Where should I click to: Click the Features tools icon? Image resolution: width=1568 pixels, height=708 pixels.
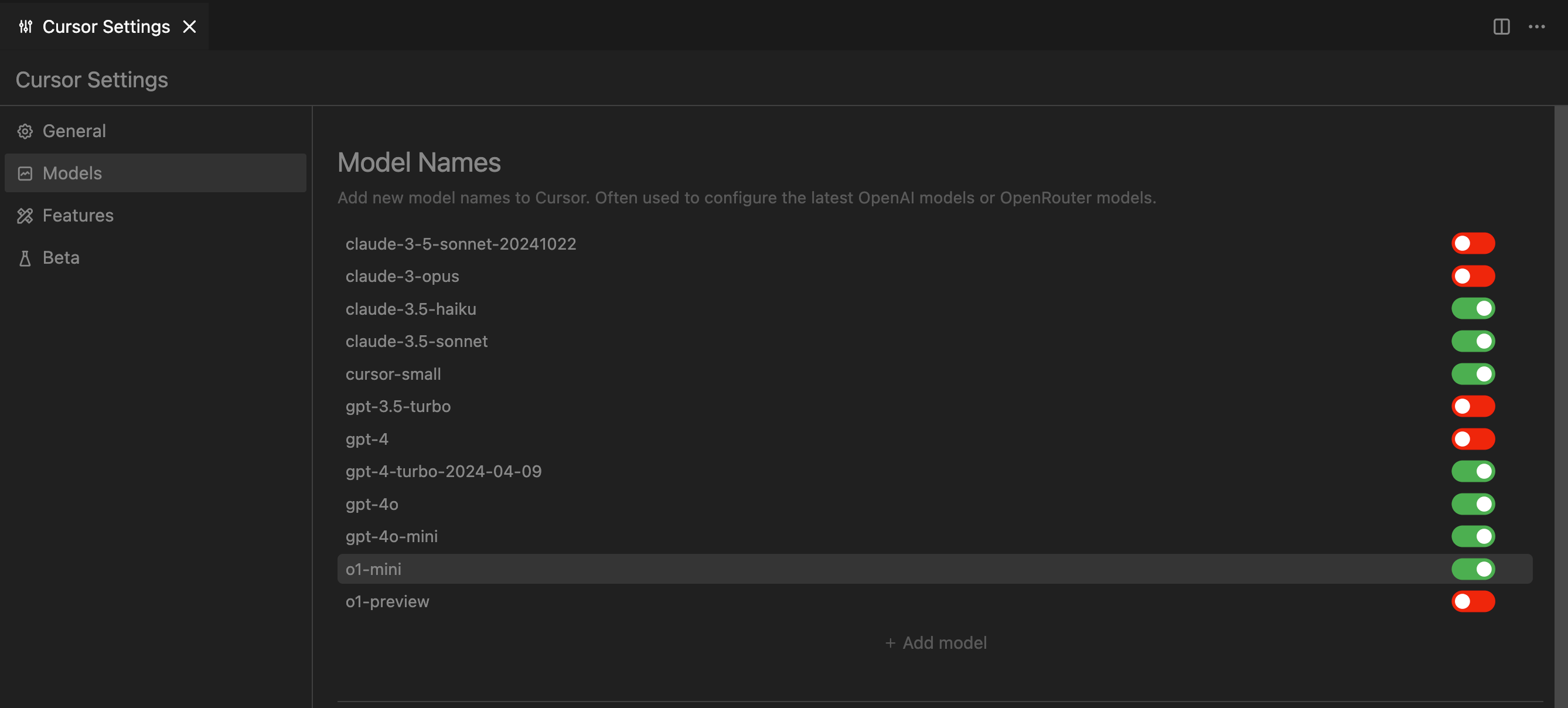pos(25,216)
